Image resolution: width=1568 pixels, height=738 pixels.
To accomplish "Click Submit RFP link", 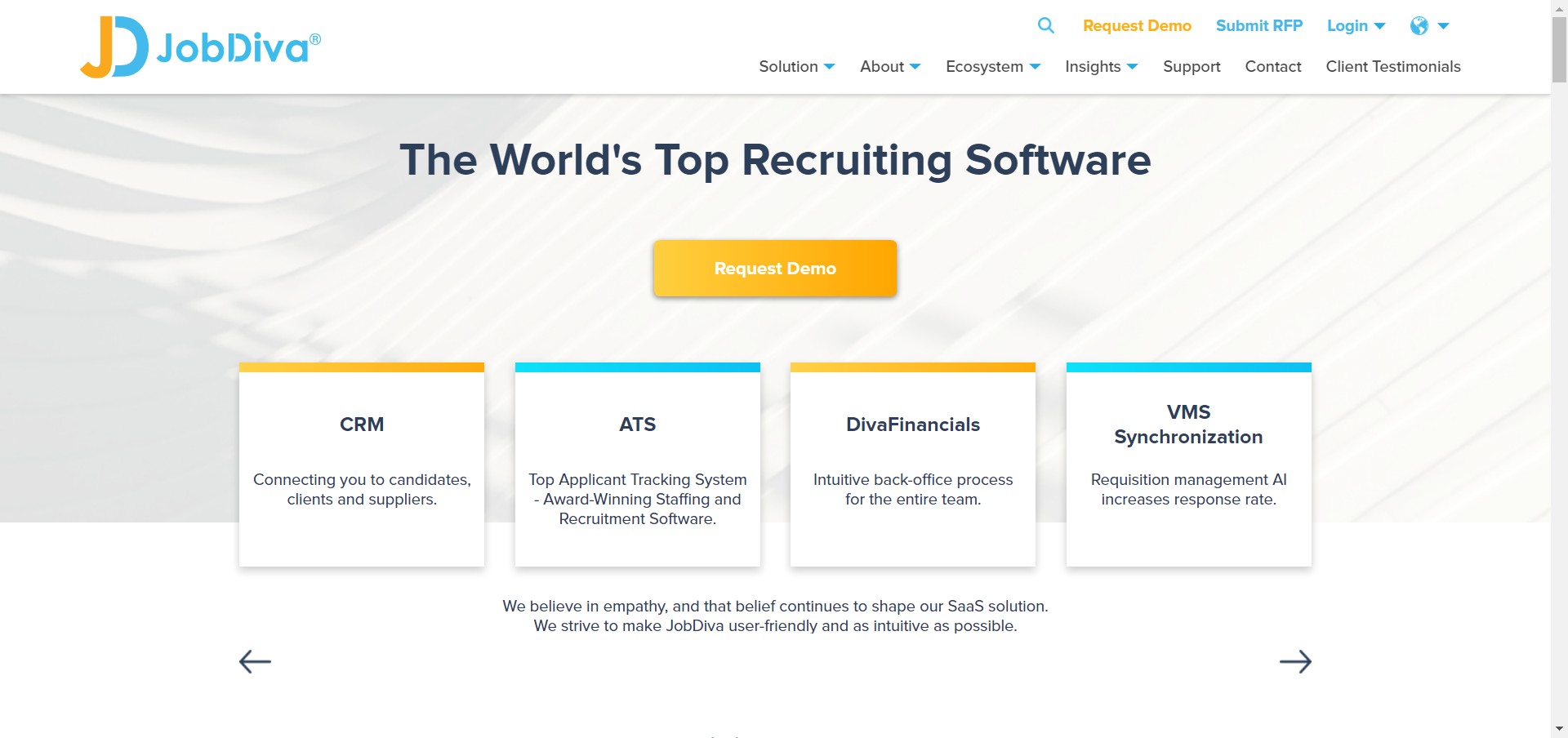I will pos(1258,26).
